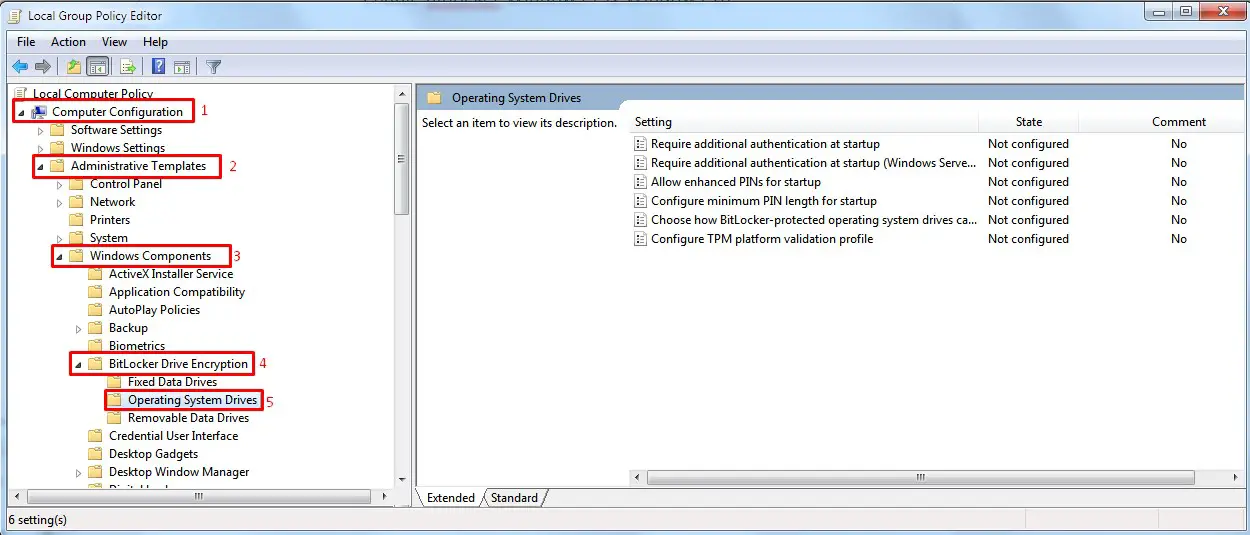This screenshot has width=1250, height=535.
Task: Click the Biometrics folder icon
Action: click(96, 346)
